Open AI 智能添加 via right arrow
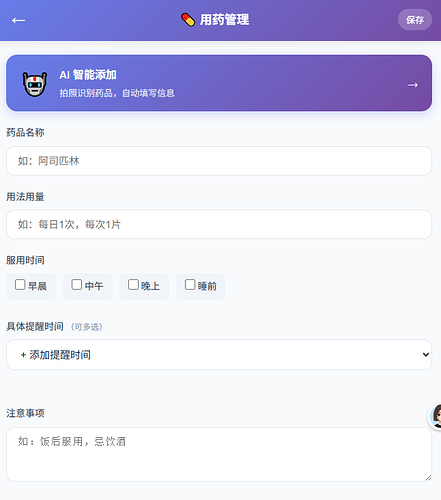441x500 pixels. click(x=413, y=85)
